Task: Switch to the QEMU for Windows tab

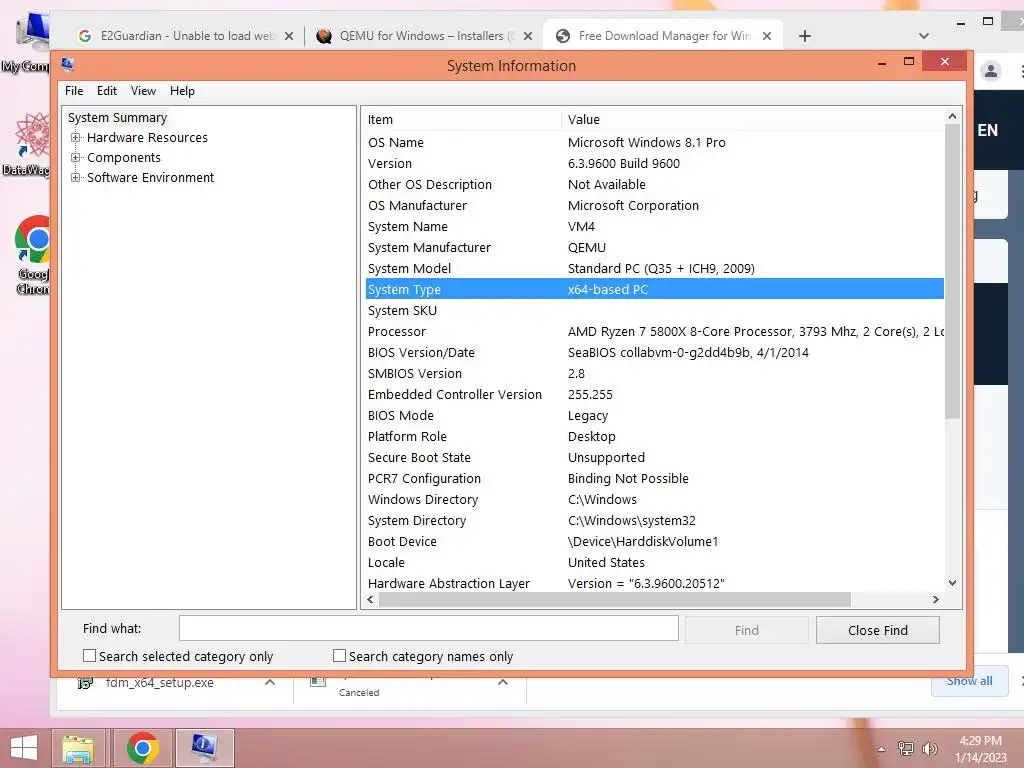Action: click(x=424, y=36)
